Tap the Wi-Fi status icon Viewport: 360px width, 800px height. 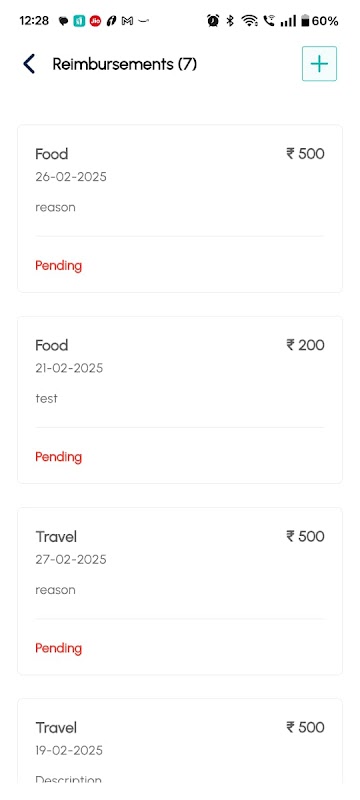(x=249, y=21)
